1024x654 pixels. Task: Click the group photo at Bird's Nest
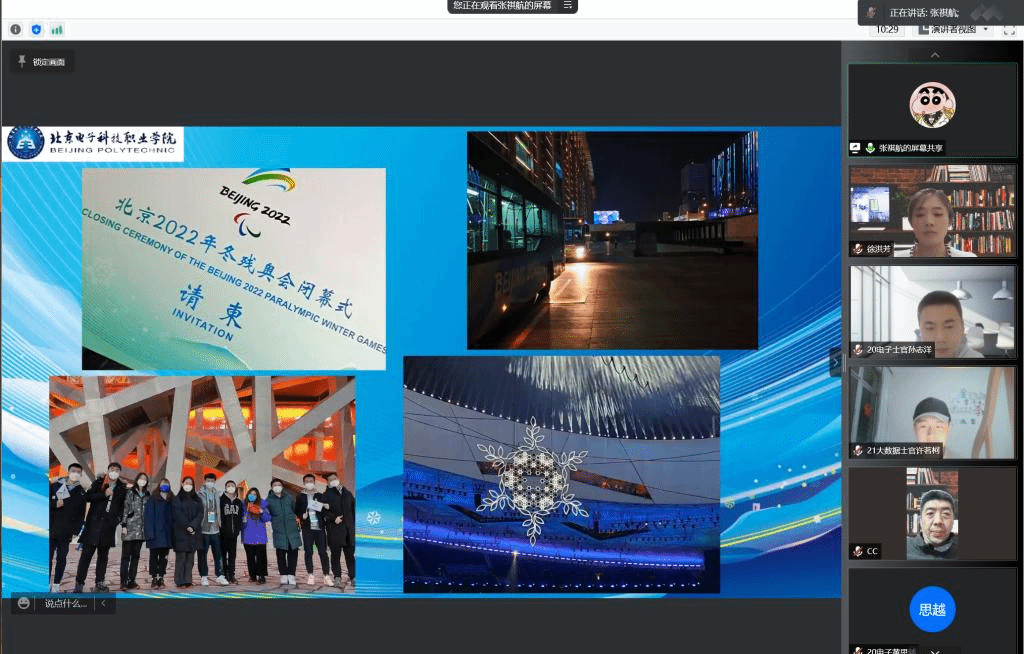pos(202,483)
